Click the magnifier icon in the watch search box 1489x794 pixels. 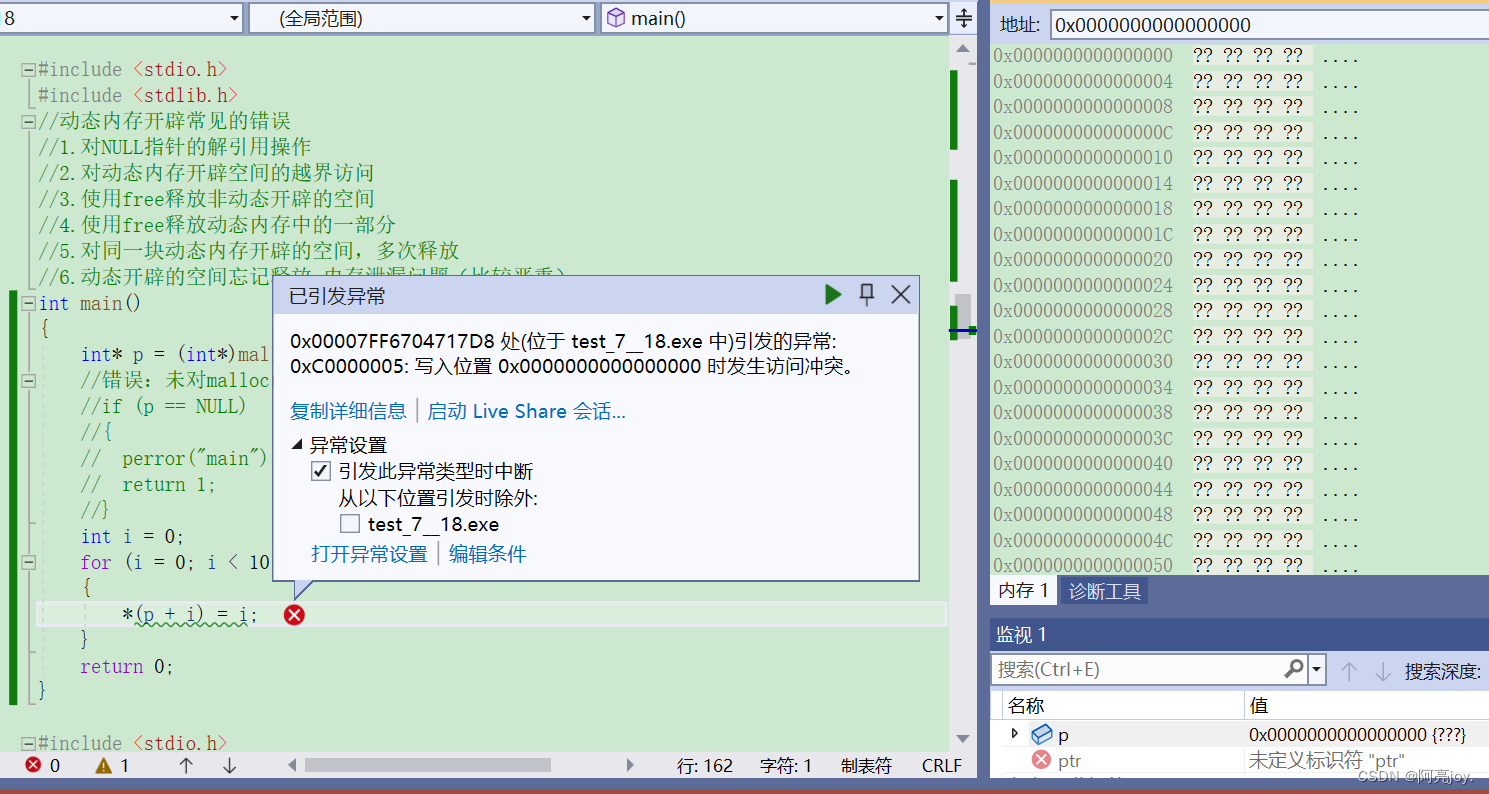point(1294,669)
